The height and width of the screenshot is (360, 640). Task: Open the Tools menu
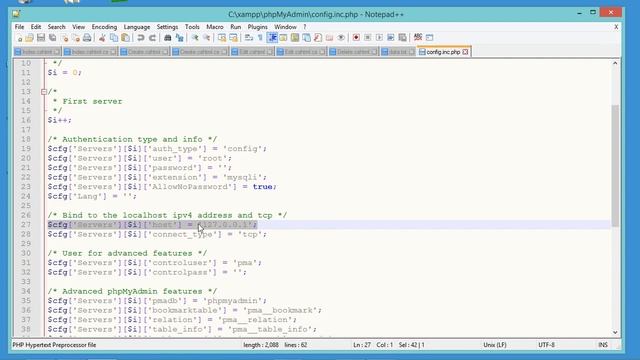click(x=192, y=27)
